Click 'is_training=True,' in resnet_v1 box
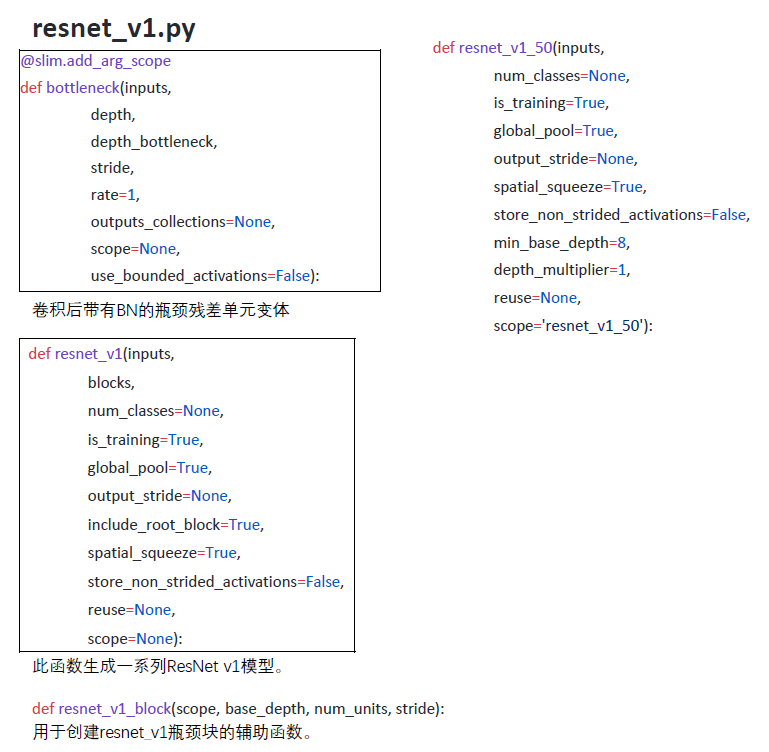Screen dimensions: 769x752 pos(146,440)
